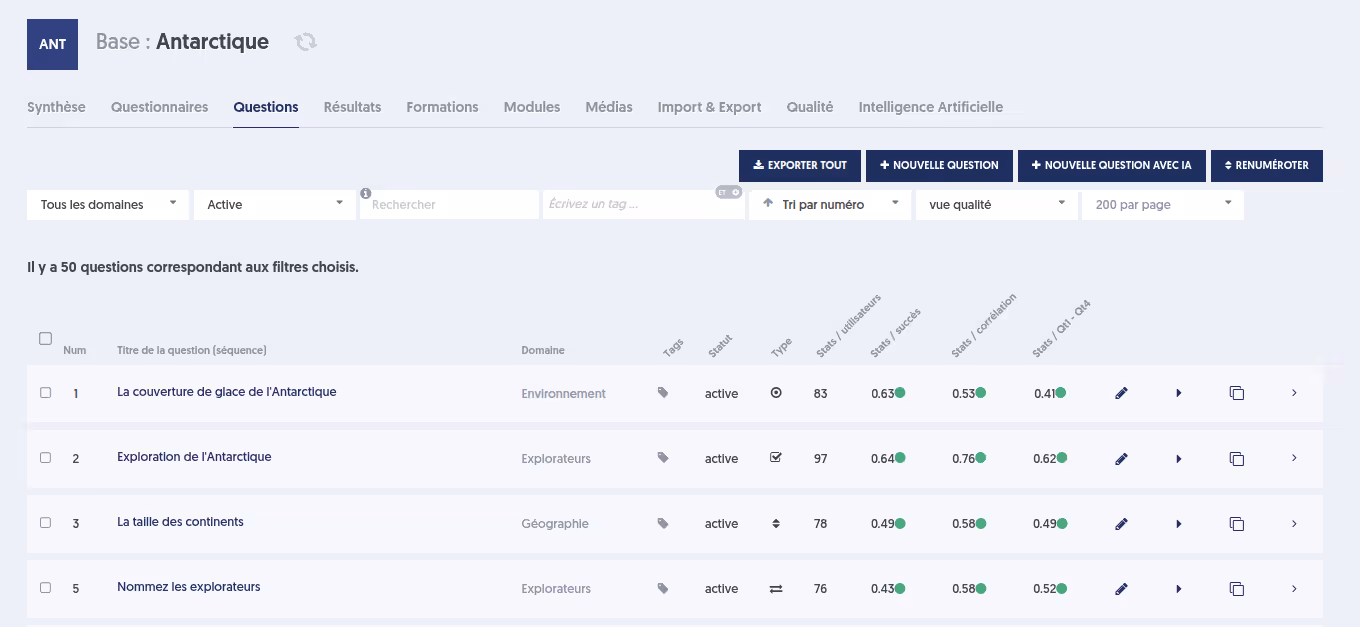
Task: Switch to the Questionnaires tab
Action: [160, 107]
